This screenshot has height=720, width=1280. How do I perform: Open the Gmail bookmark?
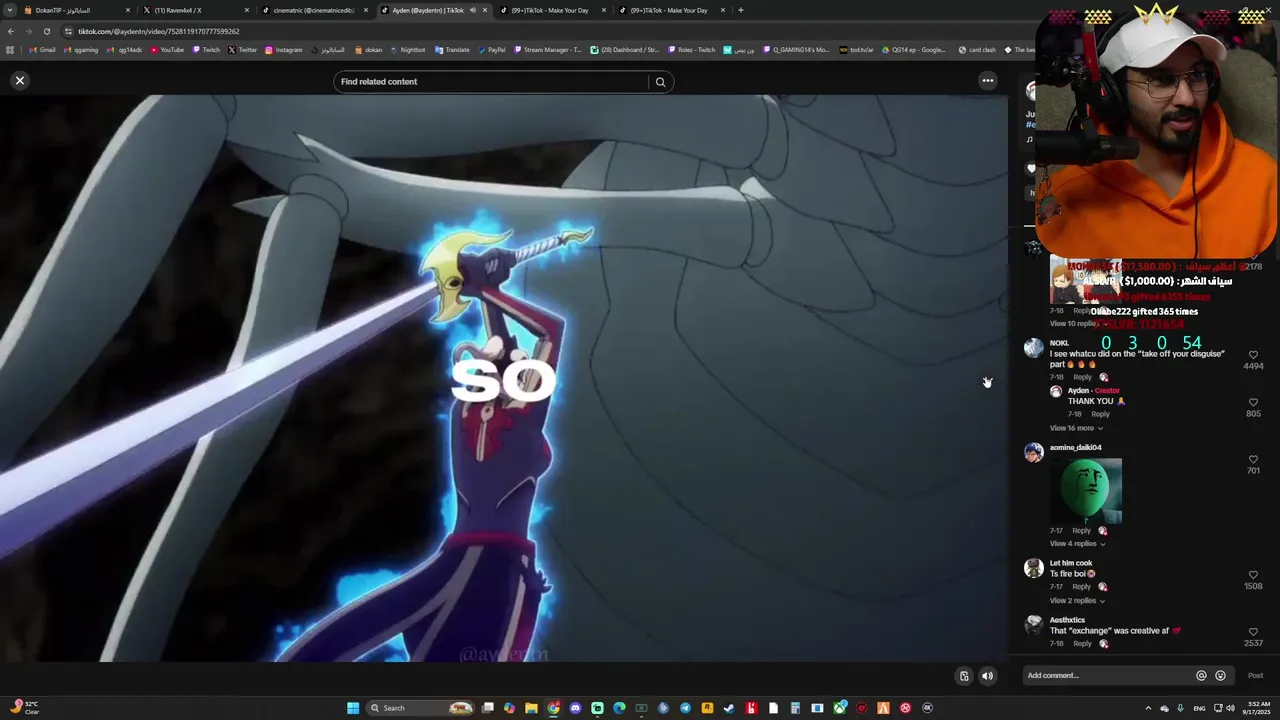pos(42,50)
